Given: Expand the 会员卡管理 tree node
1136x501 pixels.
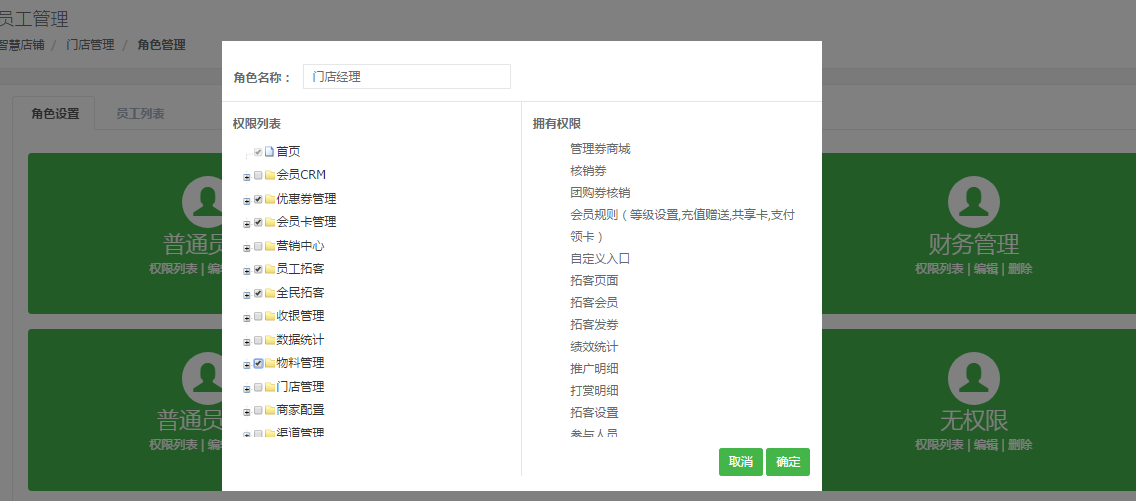Looking at the screenshot, I should click(247, 224).
